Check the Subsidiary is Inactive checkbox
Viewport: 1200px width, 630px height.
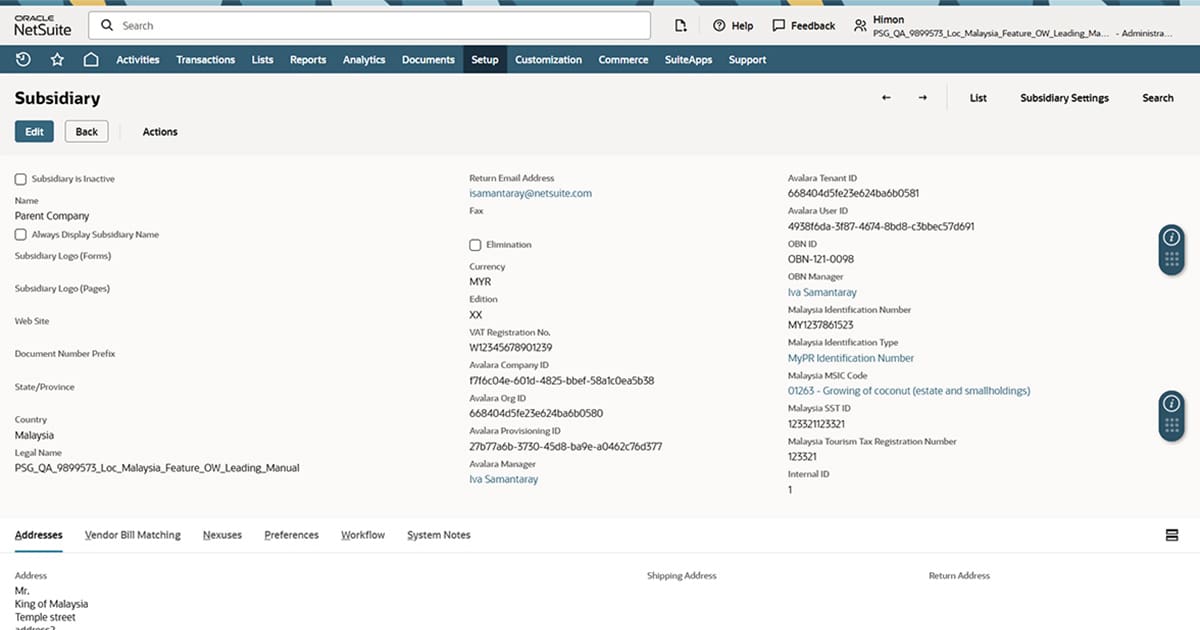(x=21, y=179)
